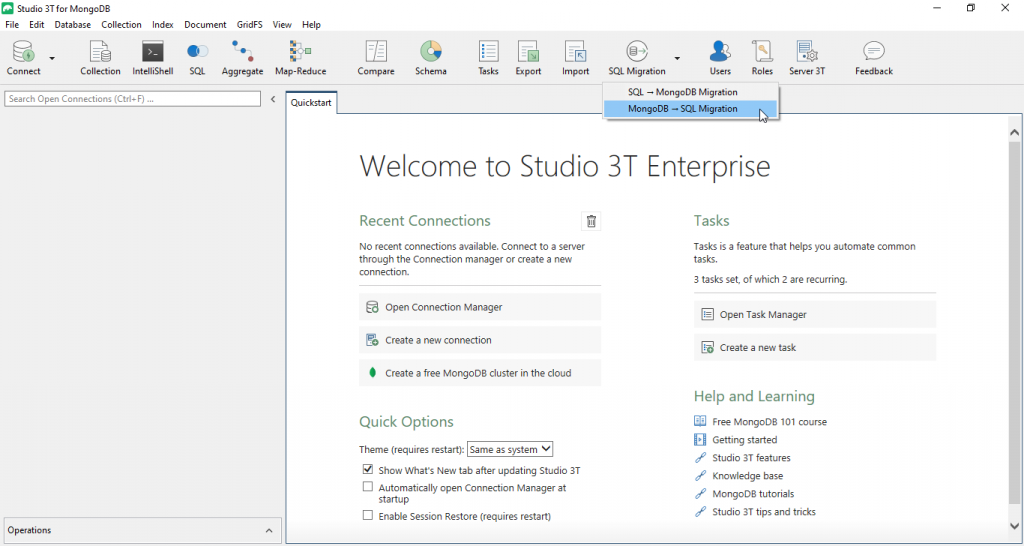
Task: Select MongoDB → SQL Migration menu entry
Action: (682, 109)
